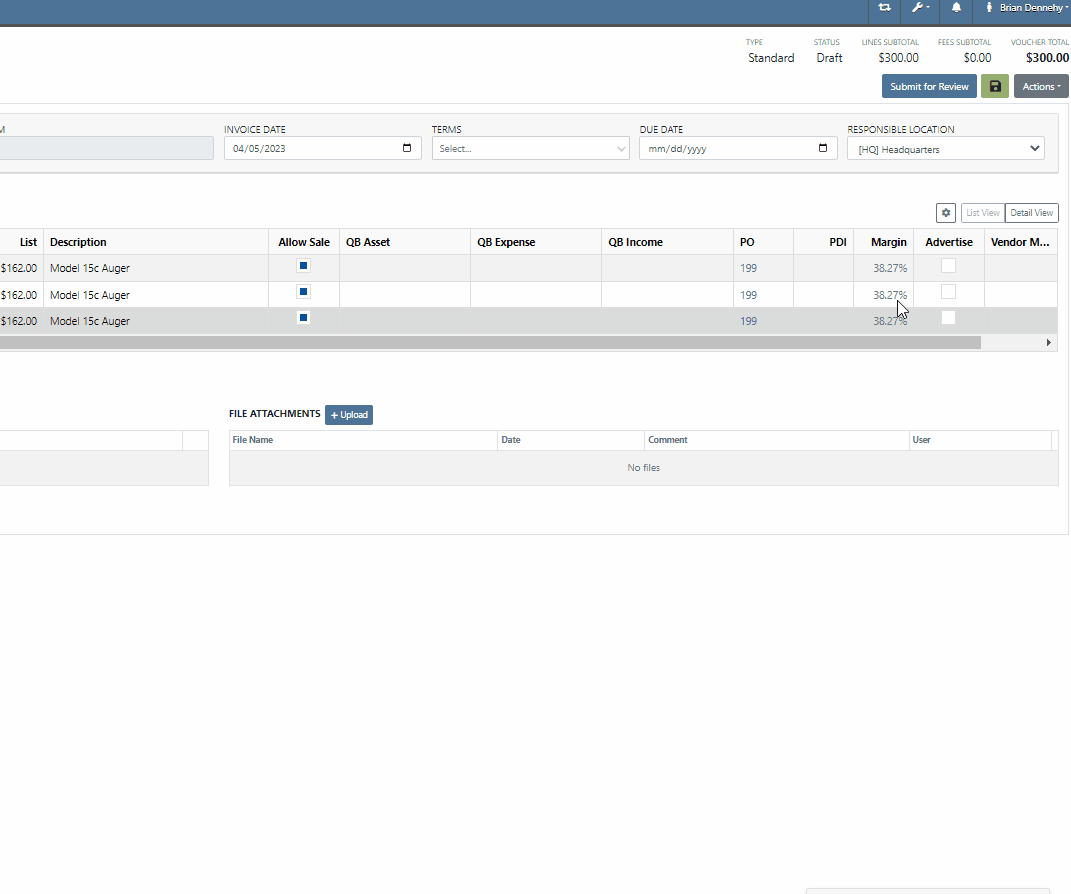
Task: Sort by the PO column header
Action: 763,242
